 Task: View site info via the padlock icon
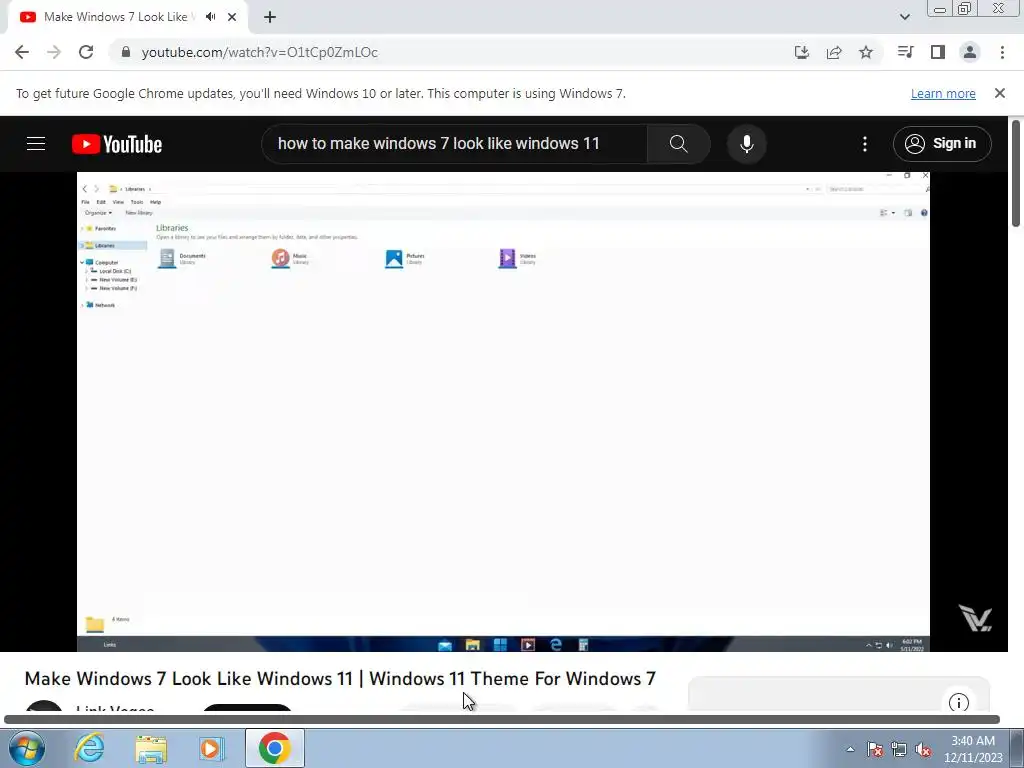(126, 52)
